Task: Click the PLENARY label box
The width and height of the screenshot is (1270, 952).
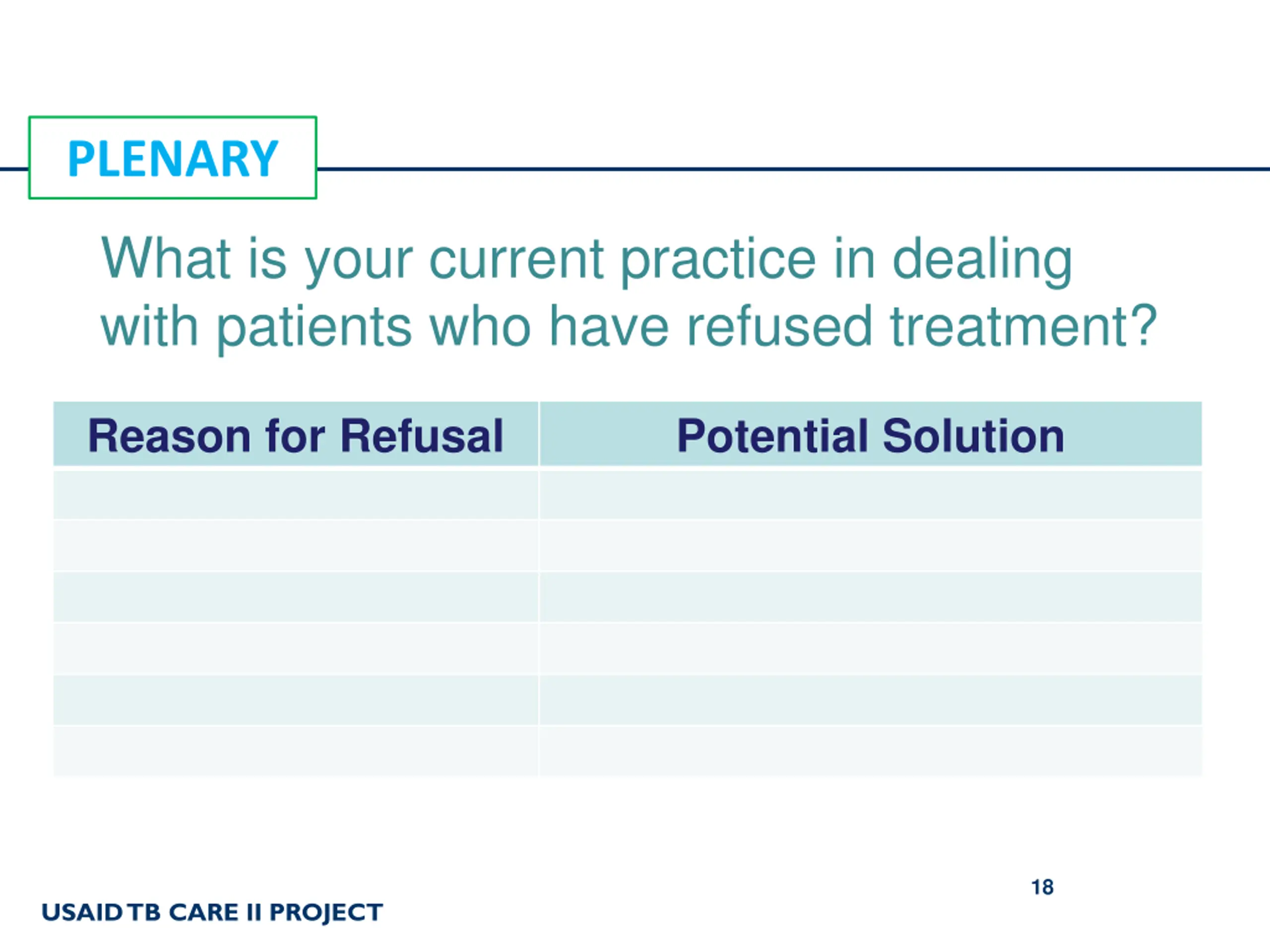Action: pyautogui.click(x=173, y=158)
